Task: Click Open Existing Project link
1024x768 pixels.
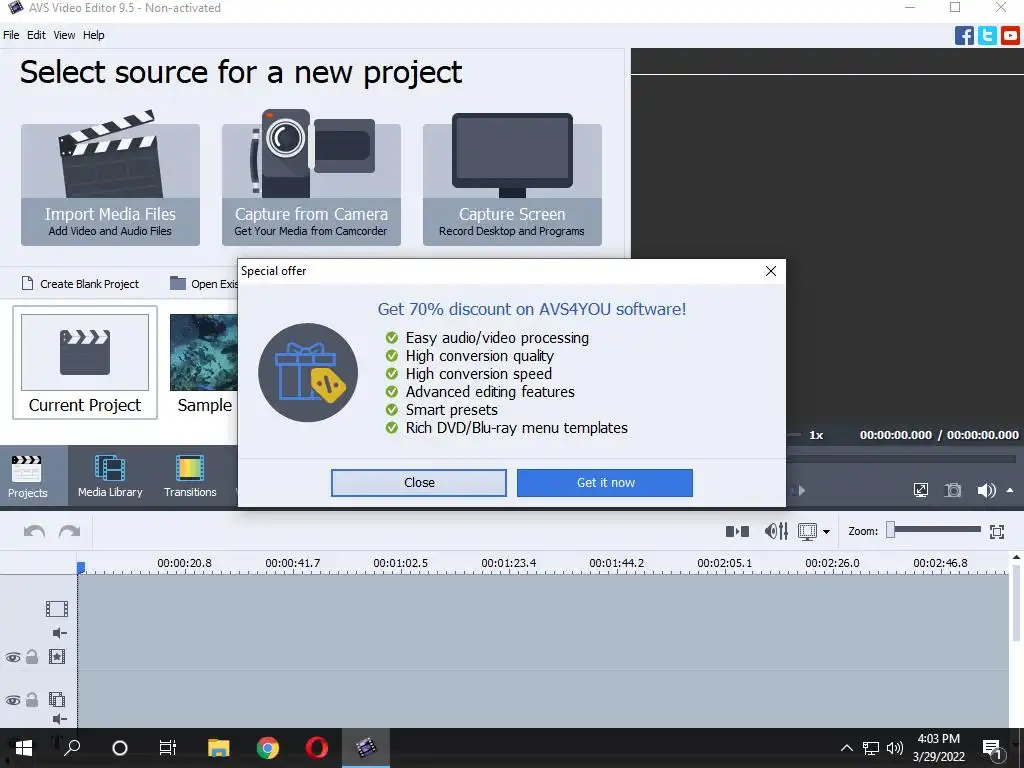Action: click(x=204, y=284)
